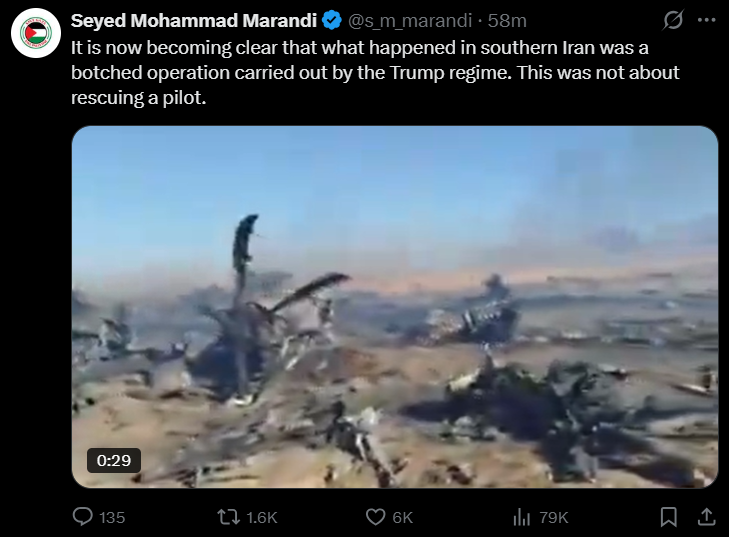Share the post via upload icon
This screenshot has height=537, width=729.
(x=706, y=517)
